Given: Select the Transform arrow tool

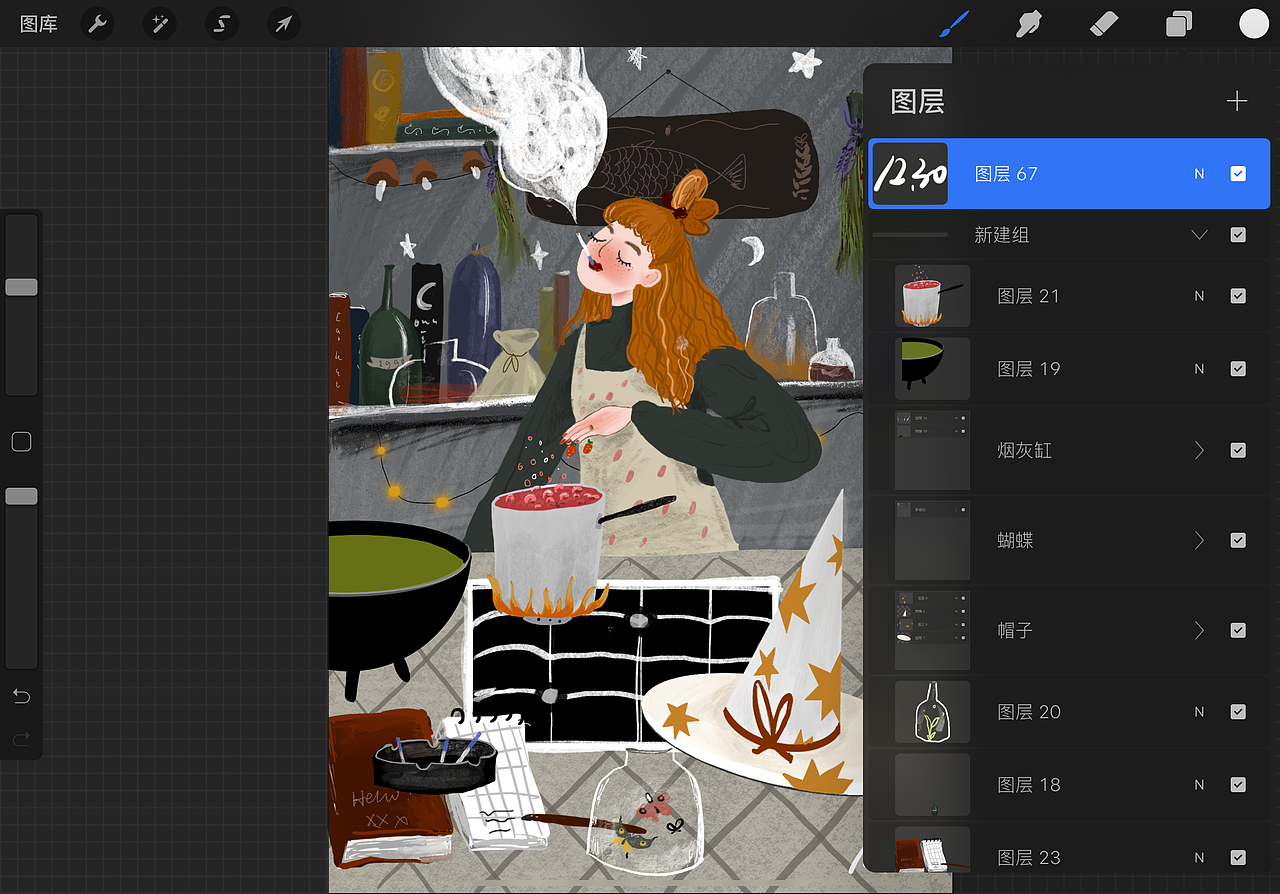Looking at the screenshot, I should tap(283, 23).
